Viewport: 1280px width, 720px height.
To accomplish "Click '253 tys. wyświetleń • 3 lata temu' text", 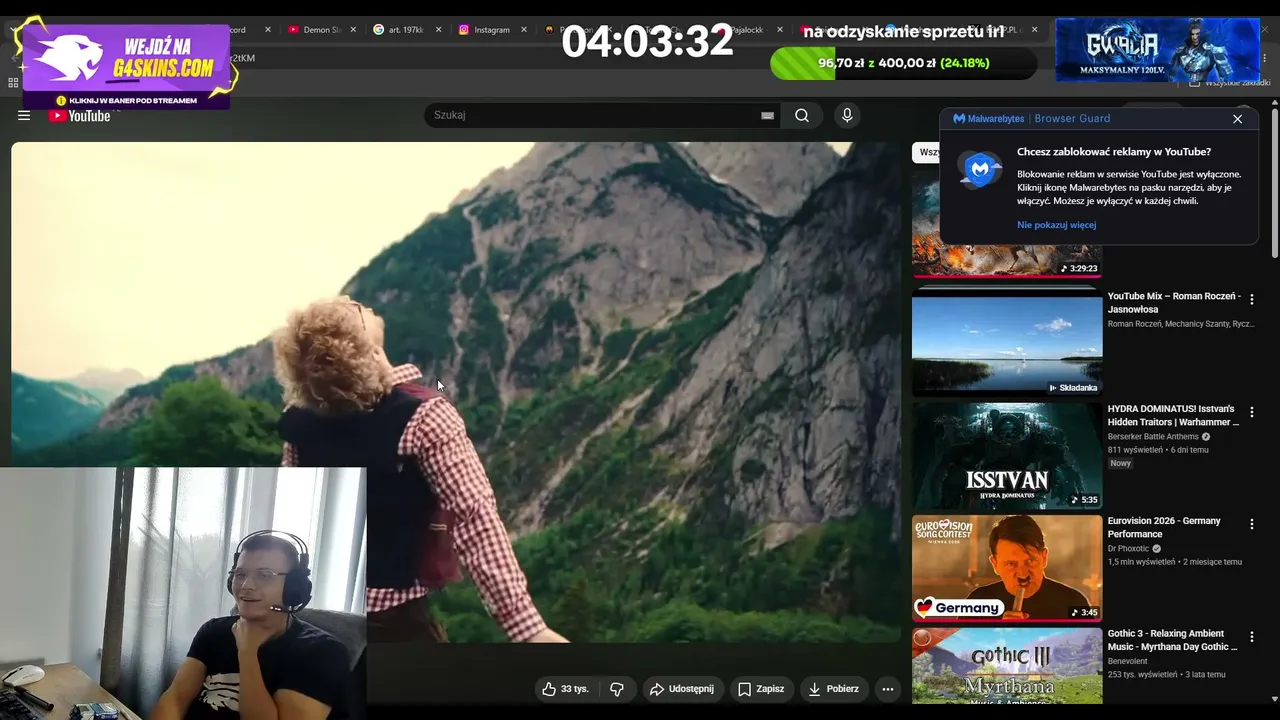I will click(x=1167, y=674).
